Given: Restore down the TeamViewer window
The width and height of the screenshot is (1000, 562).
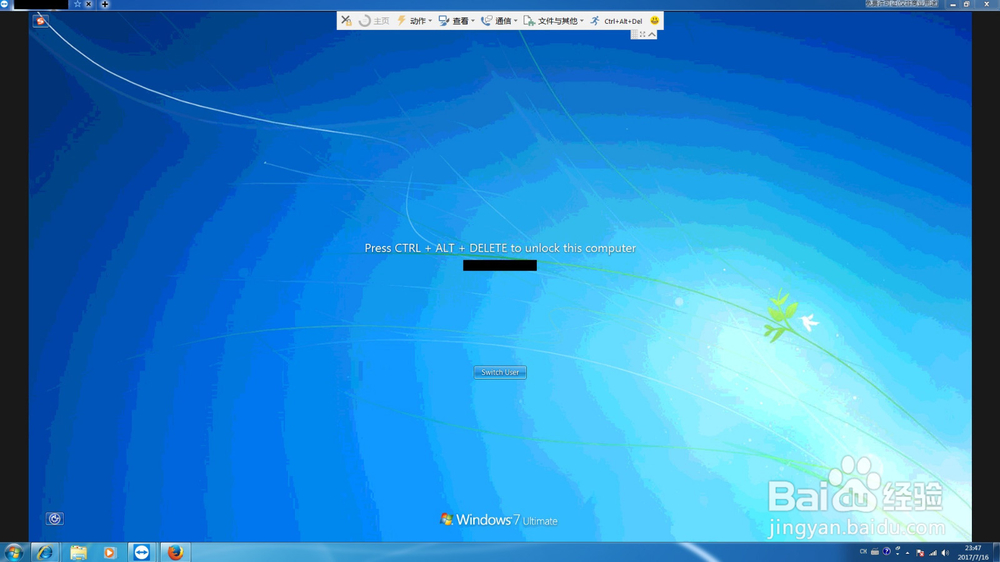Looking at the screenshot, I should click(967, 4).
